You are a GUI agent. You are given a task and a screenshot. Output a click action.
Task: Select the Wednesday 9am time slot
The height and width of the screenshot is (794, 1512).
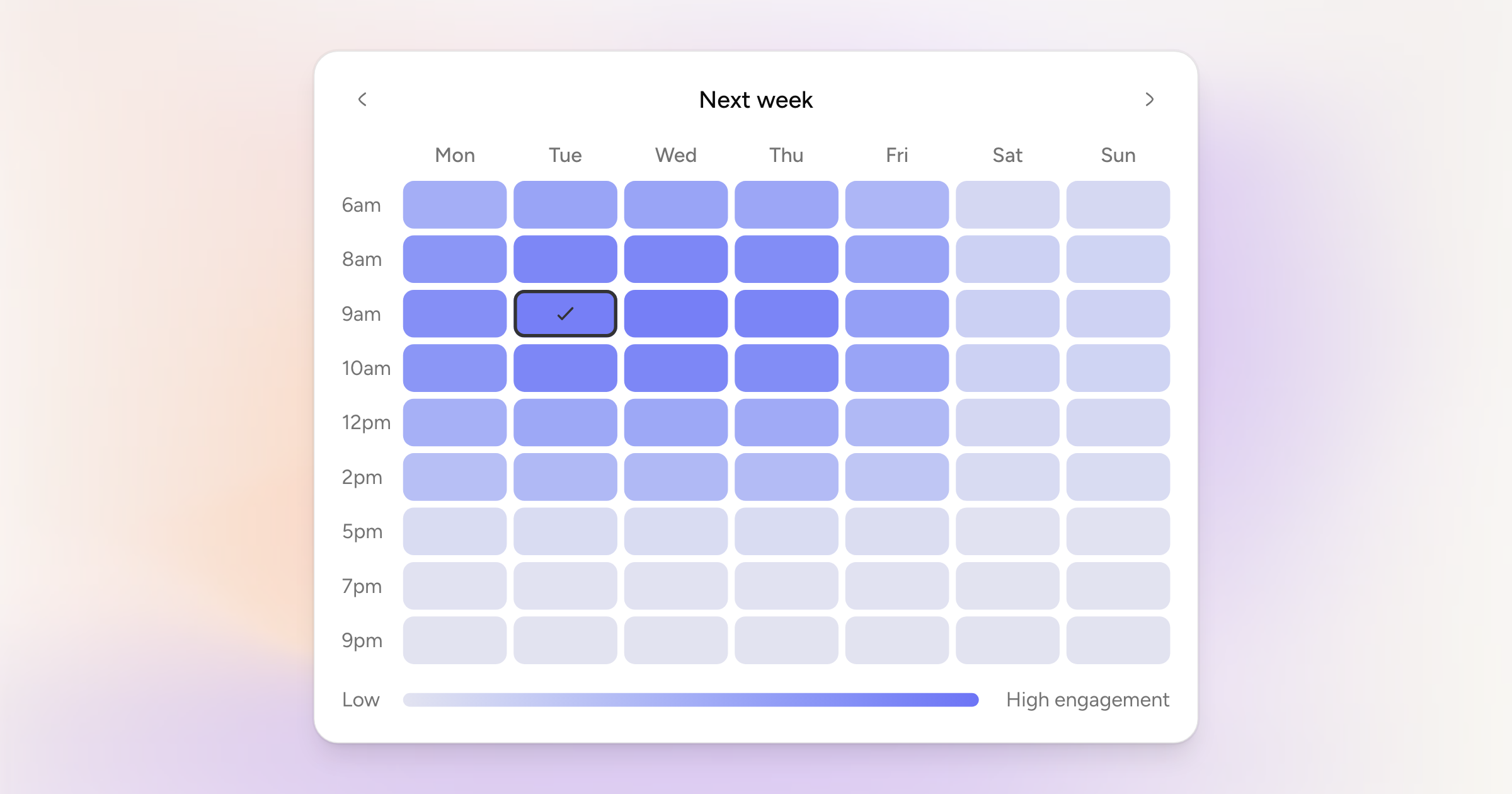[676, 314]
